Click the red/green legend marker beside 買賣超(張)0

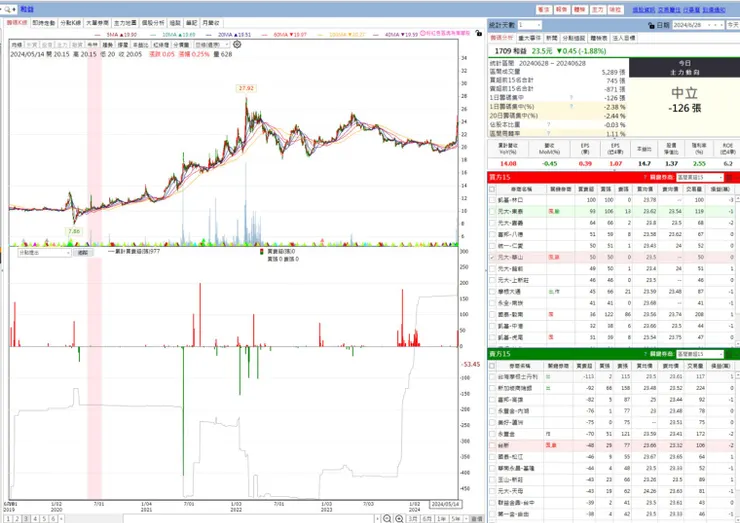[262, 252]
